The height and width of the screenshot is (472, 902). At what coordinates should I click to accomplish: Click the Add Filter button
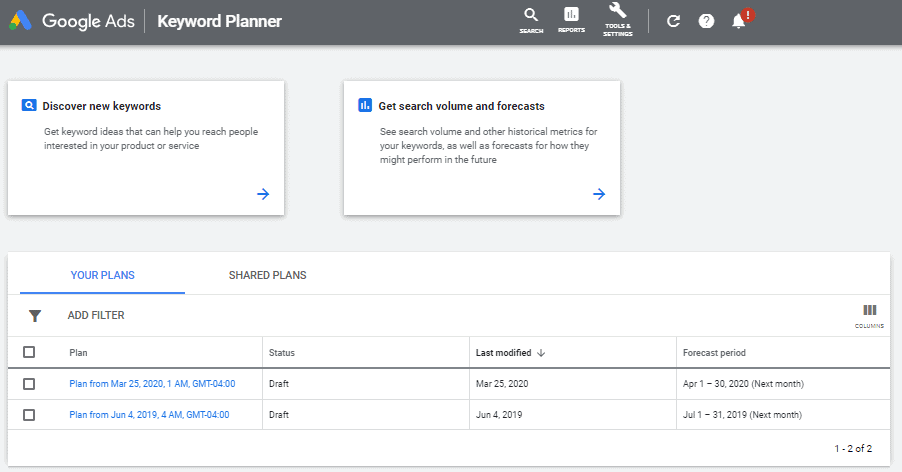(96, 315)
